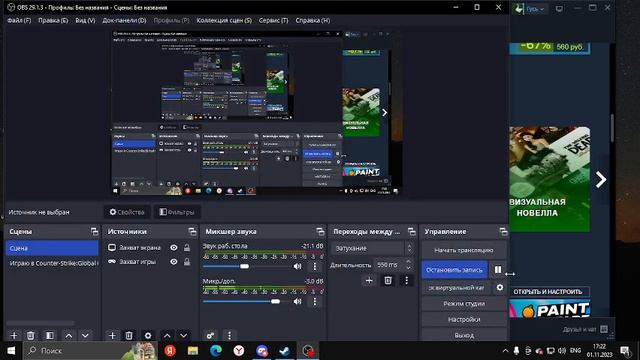This screenshot has height=360, width=640.
Task: Add a new source with plus icon
Action: tap(112, 336)
